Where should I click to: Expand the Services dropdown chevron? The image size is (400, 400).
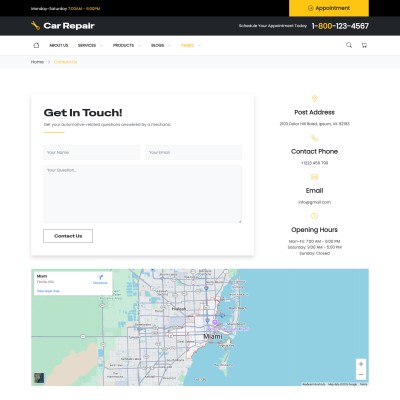[101, 46]
